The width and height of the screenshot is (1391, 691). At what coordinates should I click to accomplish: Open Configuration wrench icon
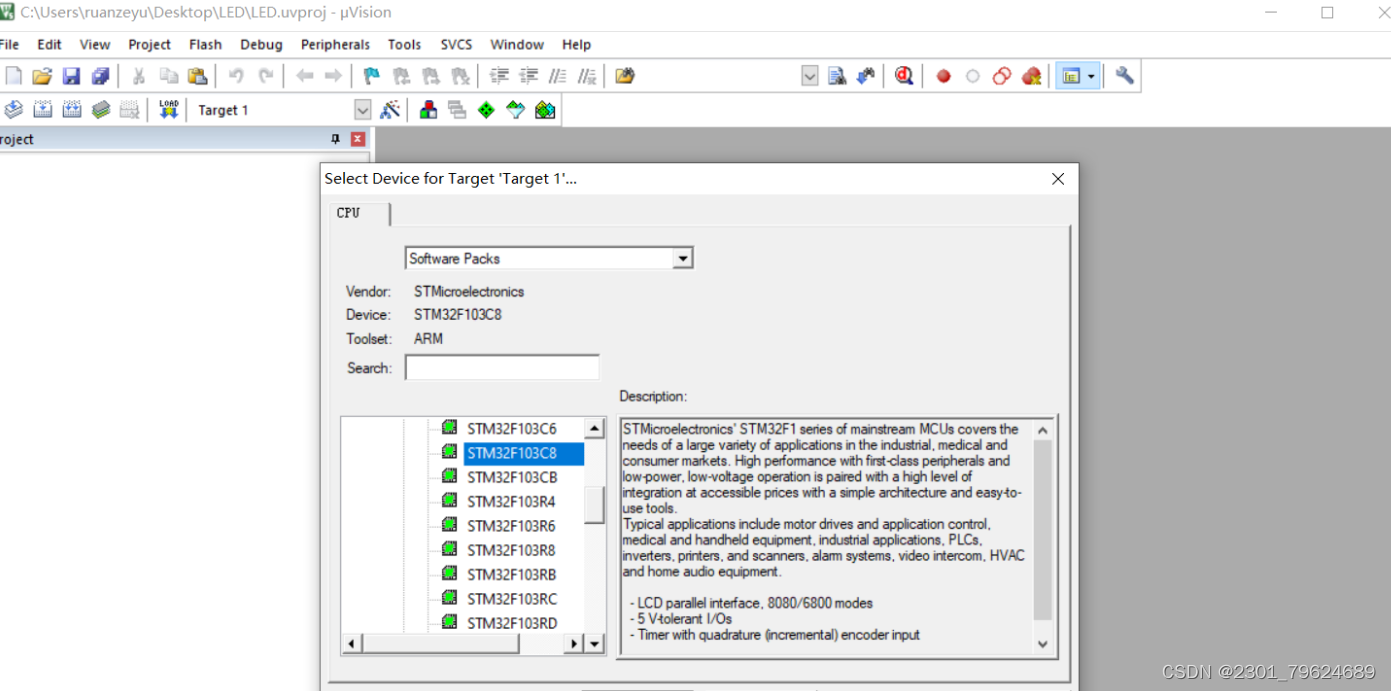(x=1124, y=76)
